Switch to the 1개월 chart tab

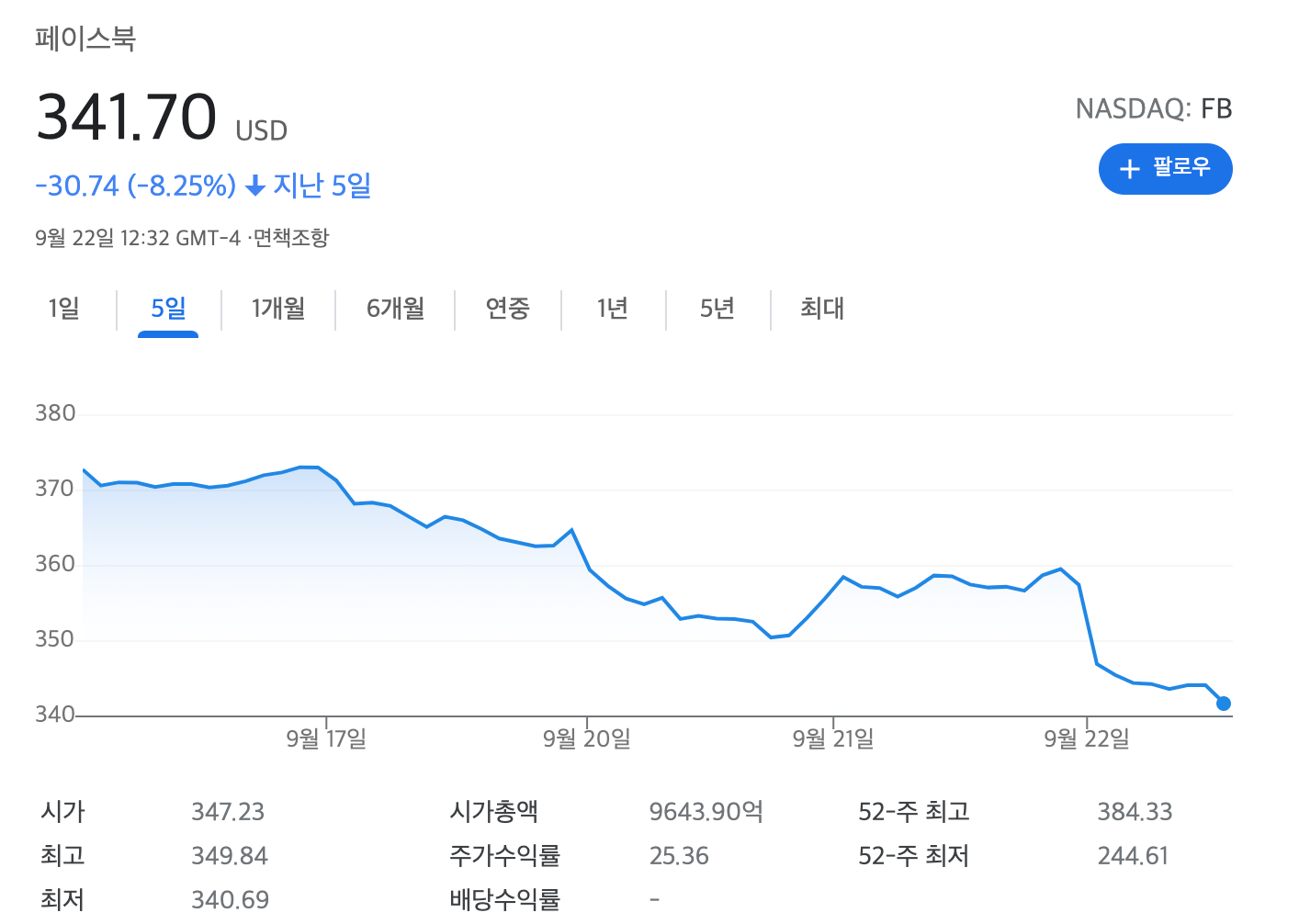(278, 309)
